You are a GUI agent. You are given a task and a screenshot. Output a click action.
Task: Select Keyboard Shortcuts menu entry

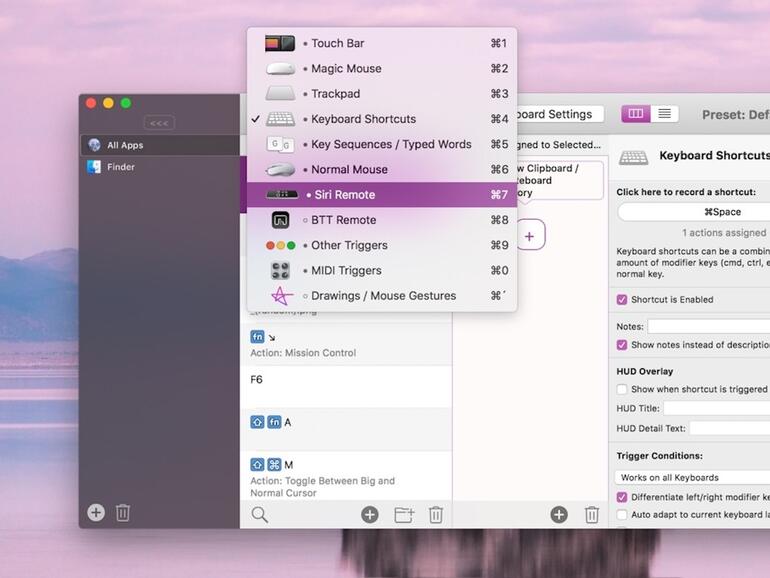click(x=382, y=119)
